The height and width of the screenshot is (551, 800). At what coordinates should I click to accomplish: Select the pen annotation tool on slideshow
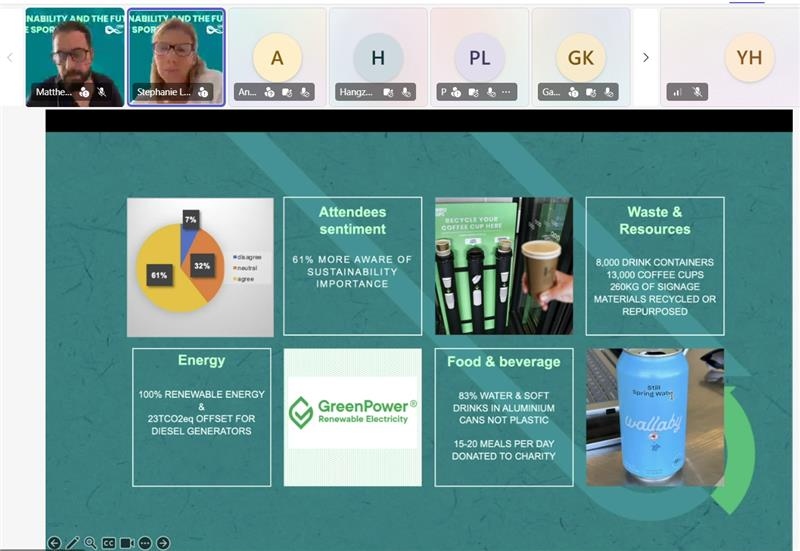tap(72, 543)
